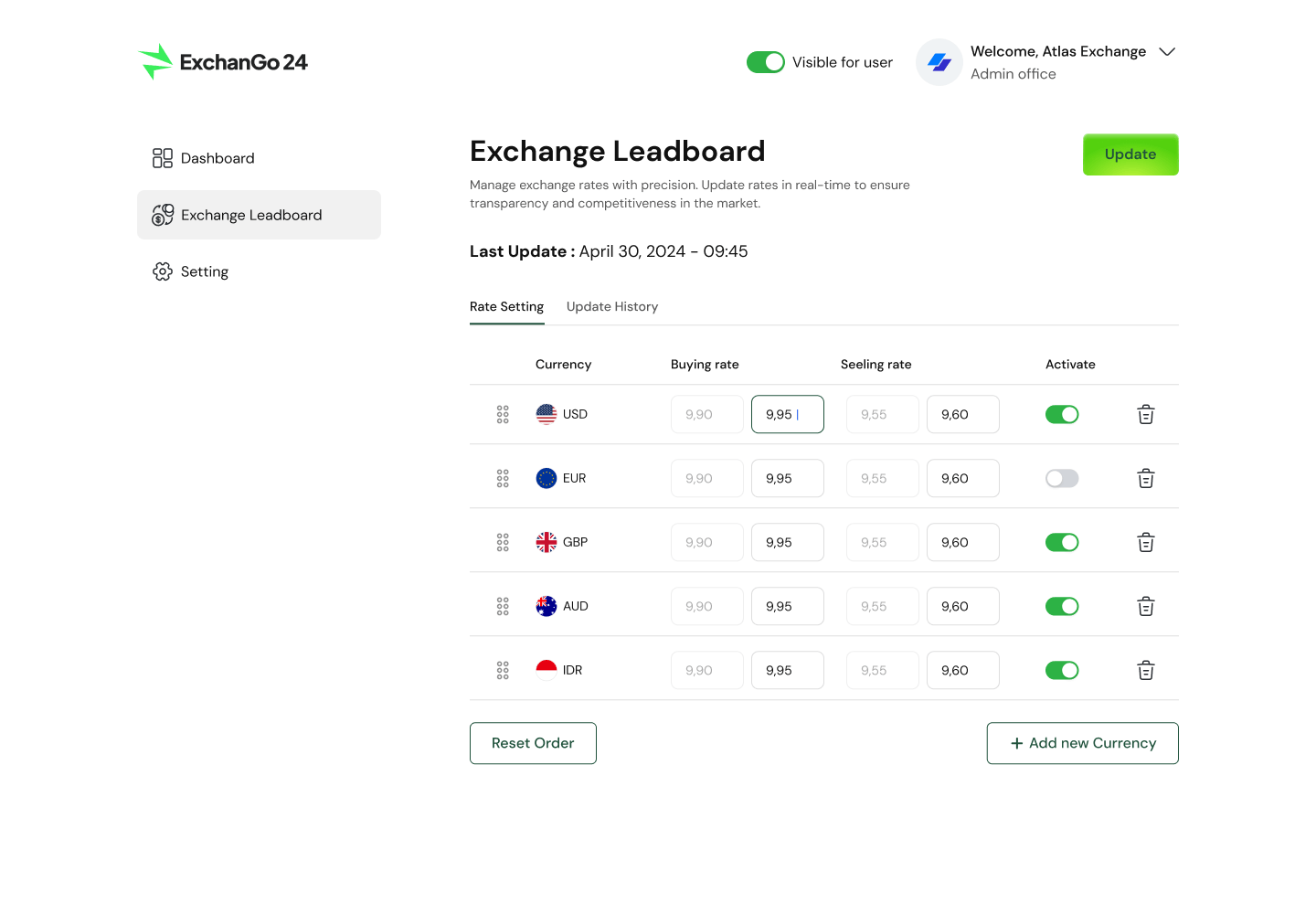
Task: Click the AUD flag icon
Action: click(547, 606)
